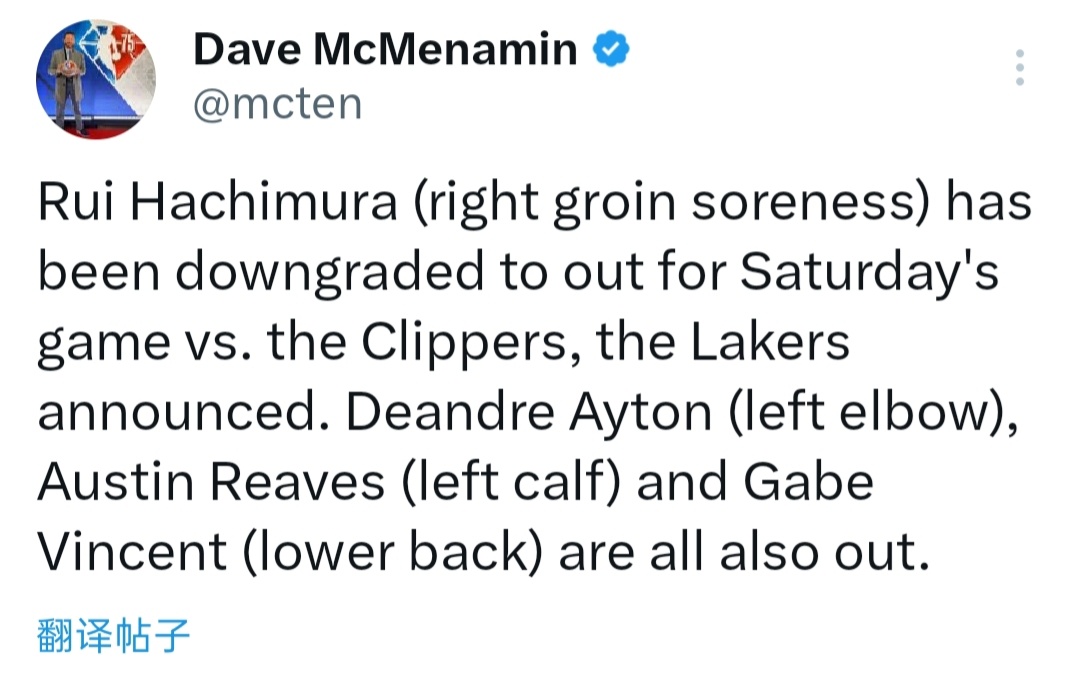Open the three-dot more options menu
The height and width of the screenshot is (682, 1080).
click(x=1019, y=67)
